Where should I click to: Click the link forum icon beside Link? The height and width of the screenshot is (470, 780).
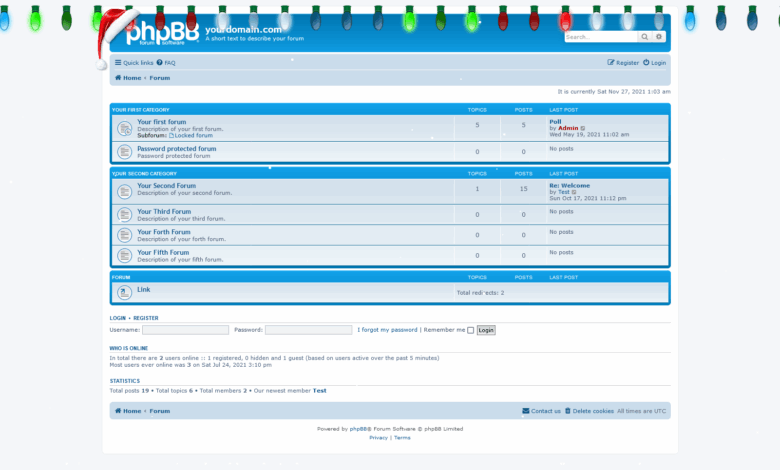coord(124,292)
